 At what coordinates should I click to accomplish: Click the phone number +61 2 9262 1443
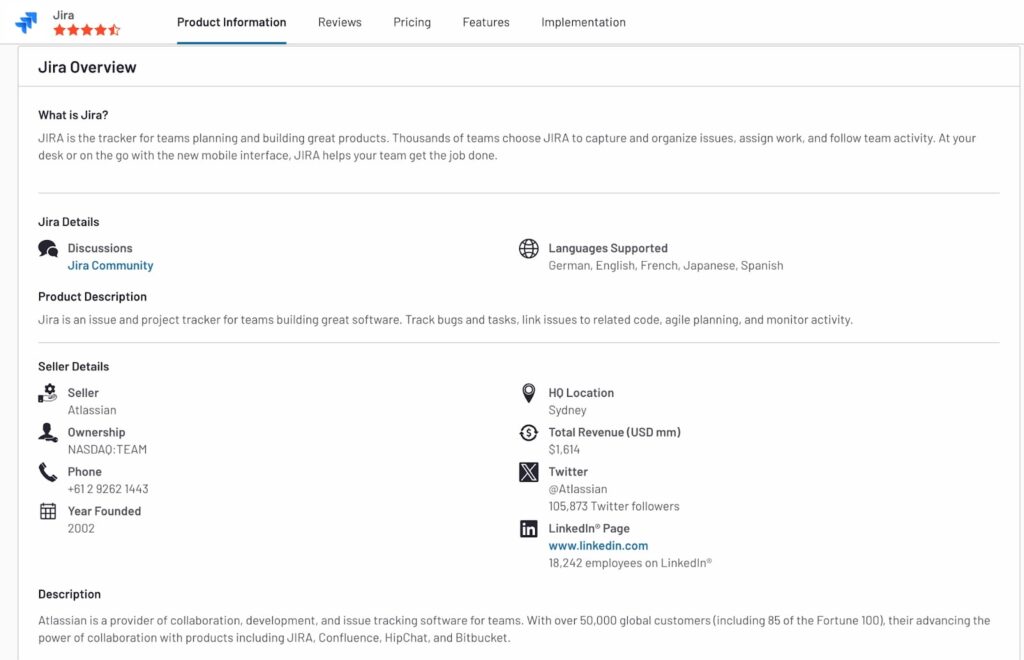(108, 489)
